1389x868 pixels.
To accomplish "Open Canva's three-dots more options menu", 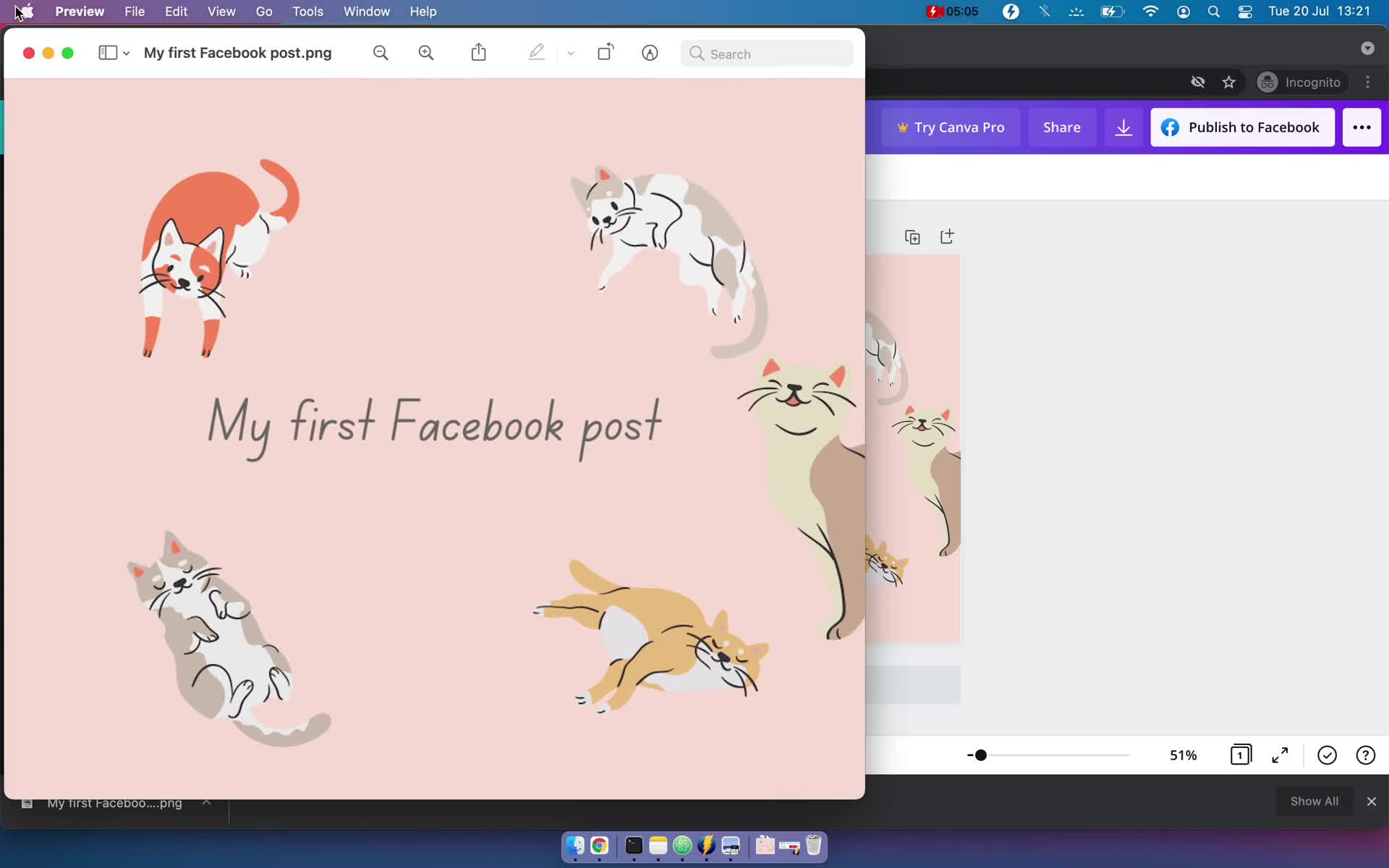I will click(x=1362, y=127).
